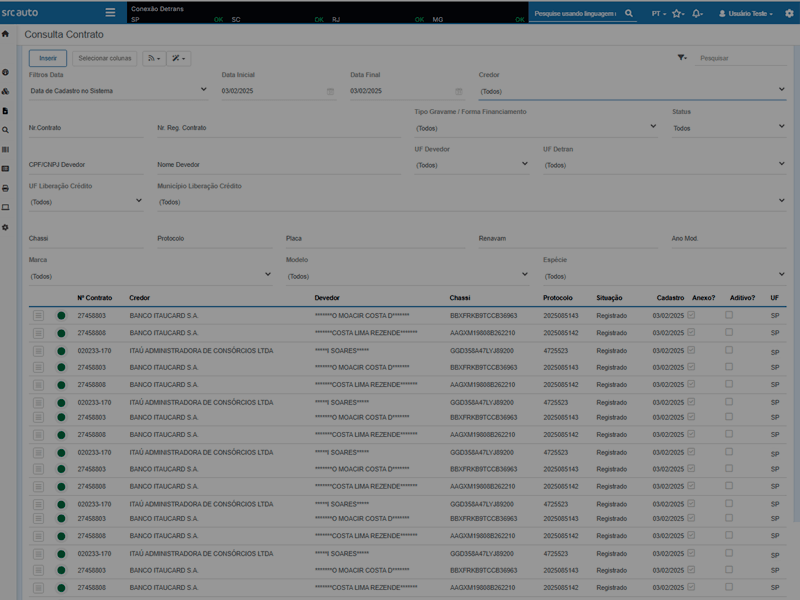
Task: Click the calendar picker beside Data Inicial
Action: coord(328,90)
